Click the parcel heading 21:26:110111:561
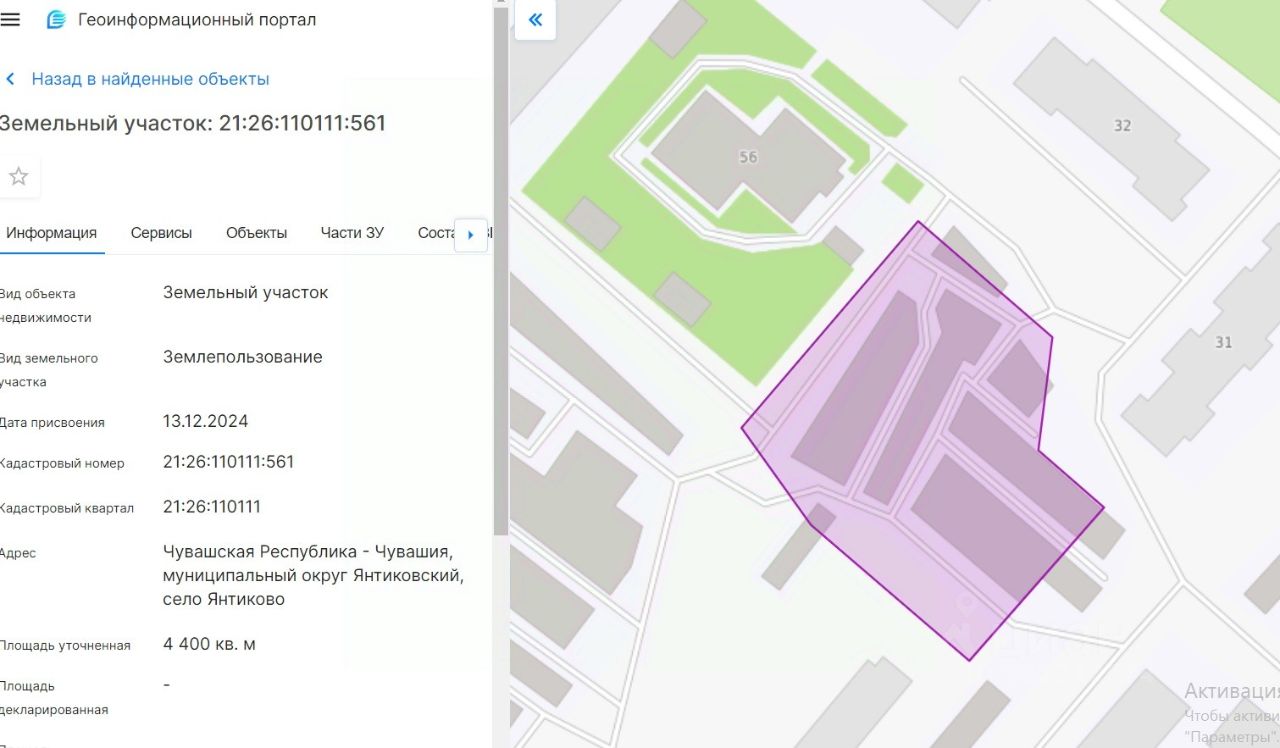1280x748 pixels. click(x=192, y=123)
